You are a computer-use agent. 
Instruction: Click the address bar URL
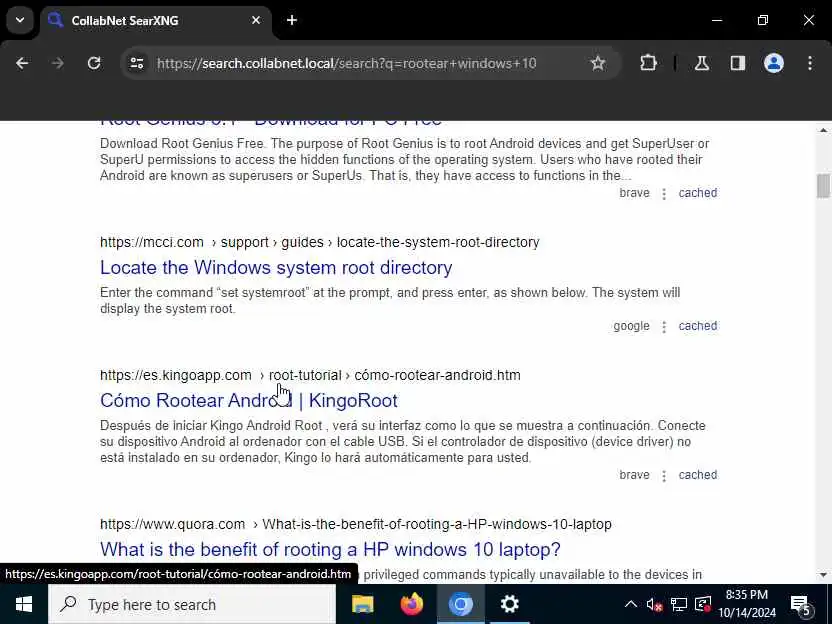tap(347, 63)
